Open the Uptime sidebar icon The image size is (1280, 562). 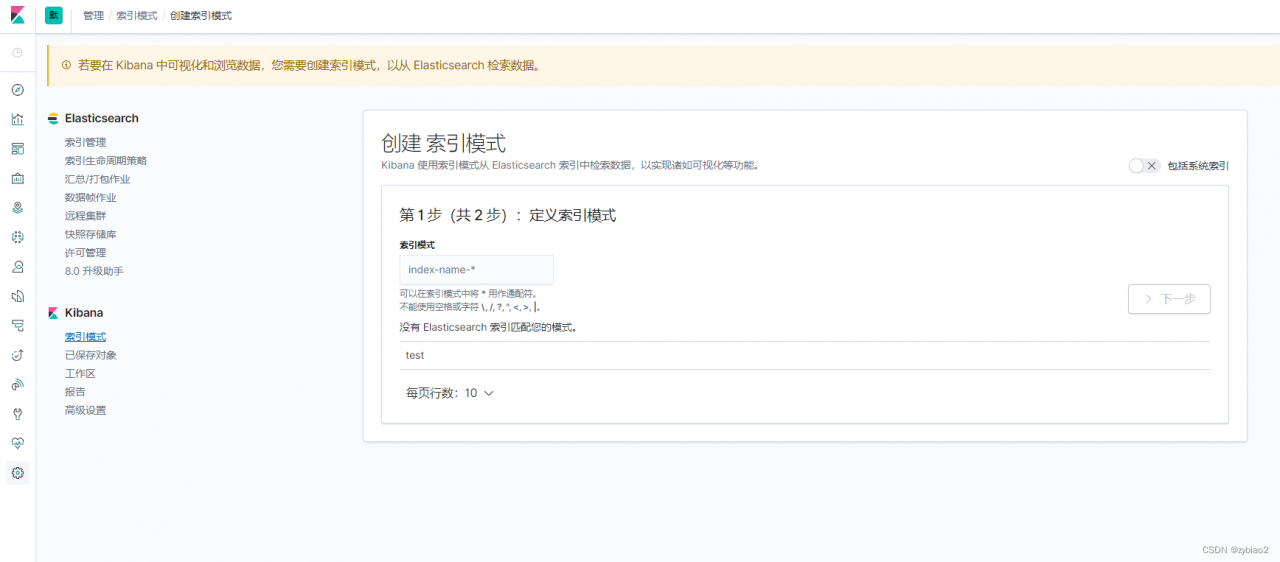(17, 355)
